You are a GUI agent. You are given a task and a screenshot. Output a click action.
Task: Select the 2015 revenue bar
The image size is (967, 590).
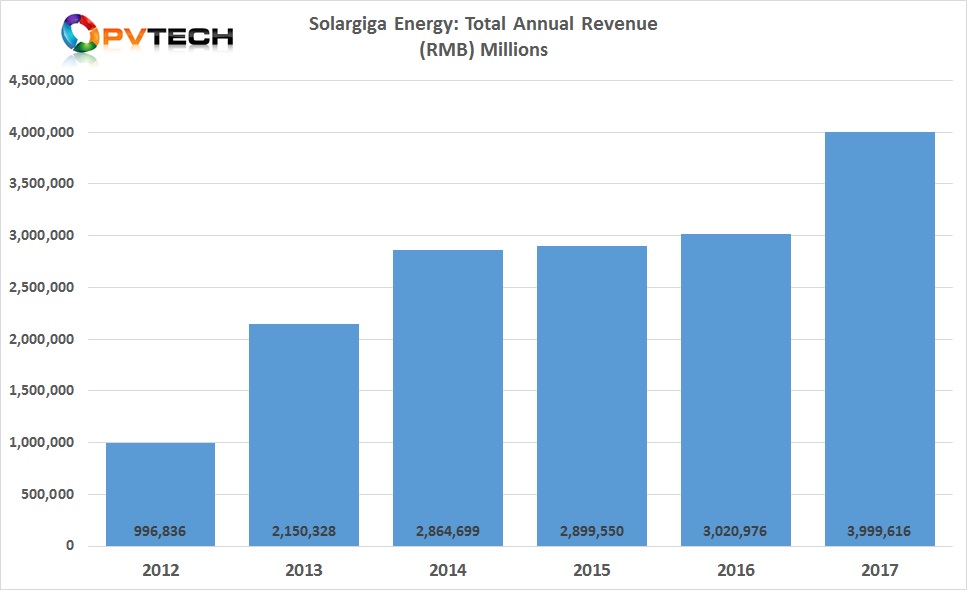[x=592, y=396]
